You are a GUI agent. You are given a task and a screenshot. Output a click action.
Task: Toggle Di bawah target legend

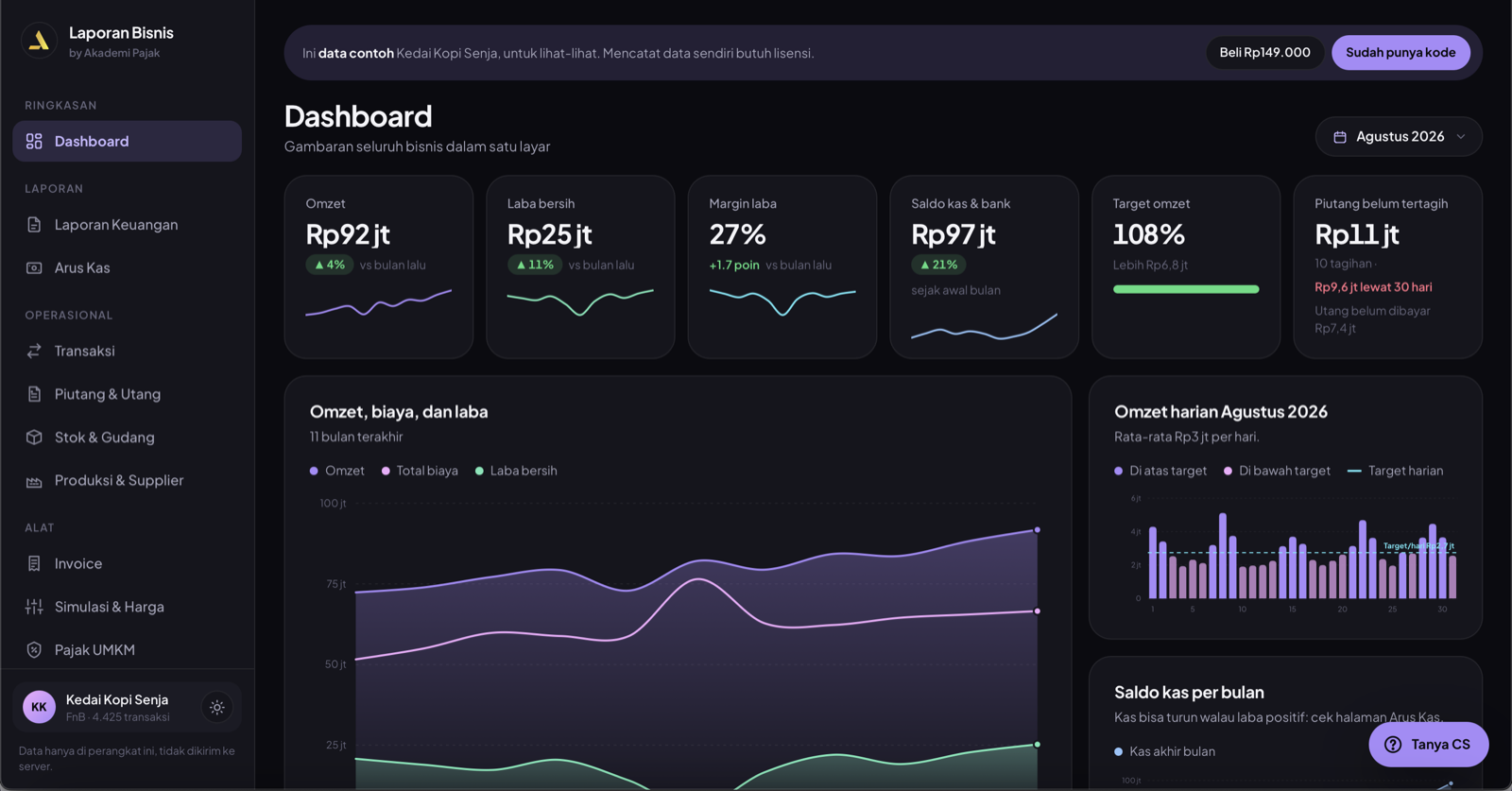pyautogui.click(x=1277, y=471)
